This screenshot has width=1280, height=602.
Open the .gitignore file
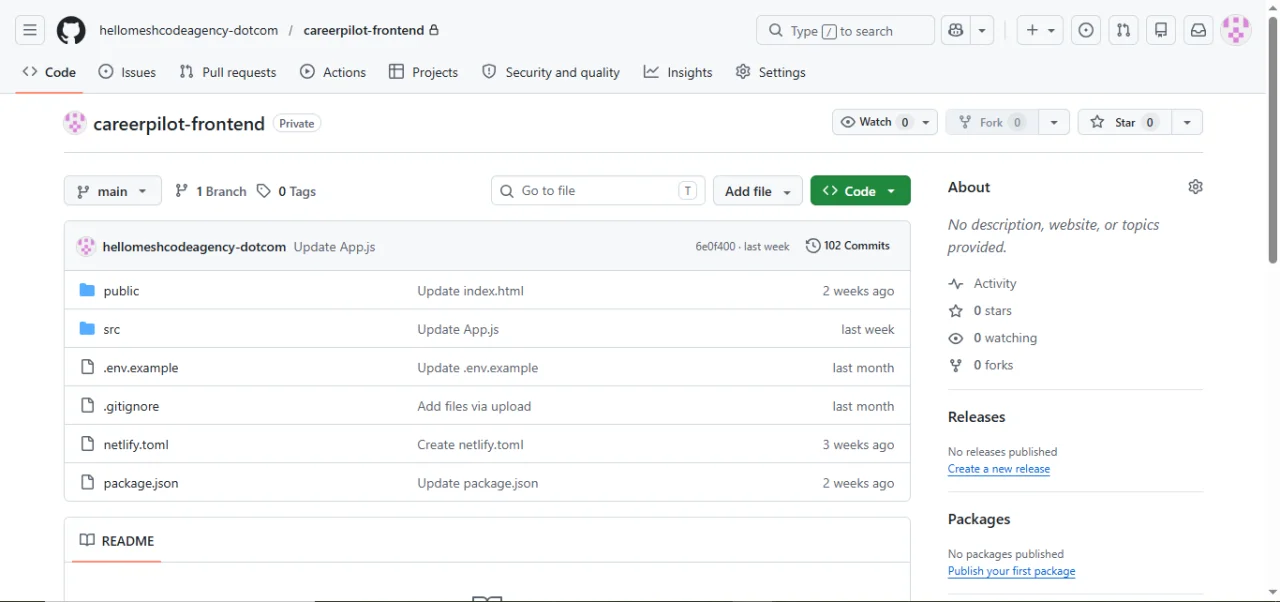pos(131,406)
